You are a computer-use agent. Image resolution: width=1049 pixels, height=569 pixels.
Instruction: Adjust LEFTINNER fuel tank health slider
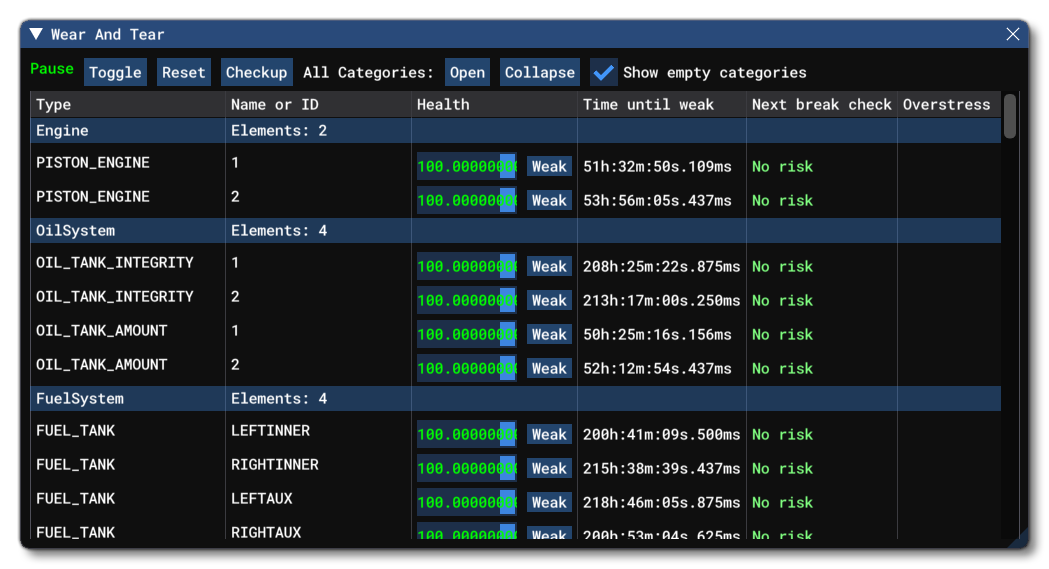point(467,435)
